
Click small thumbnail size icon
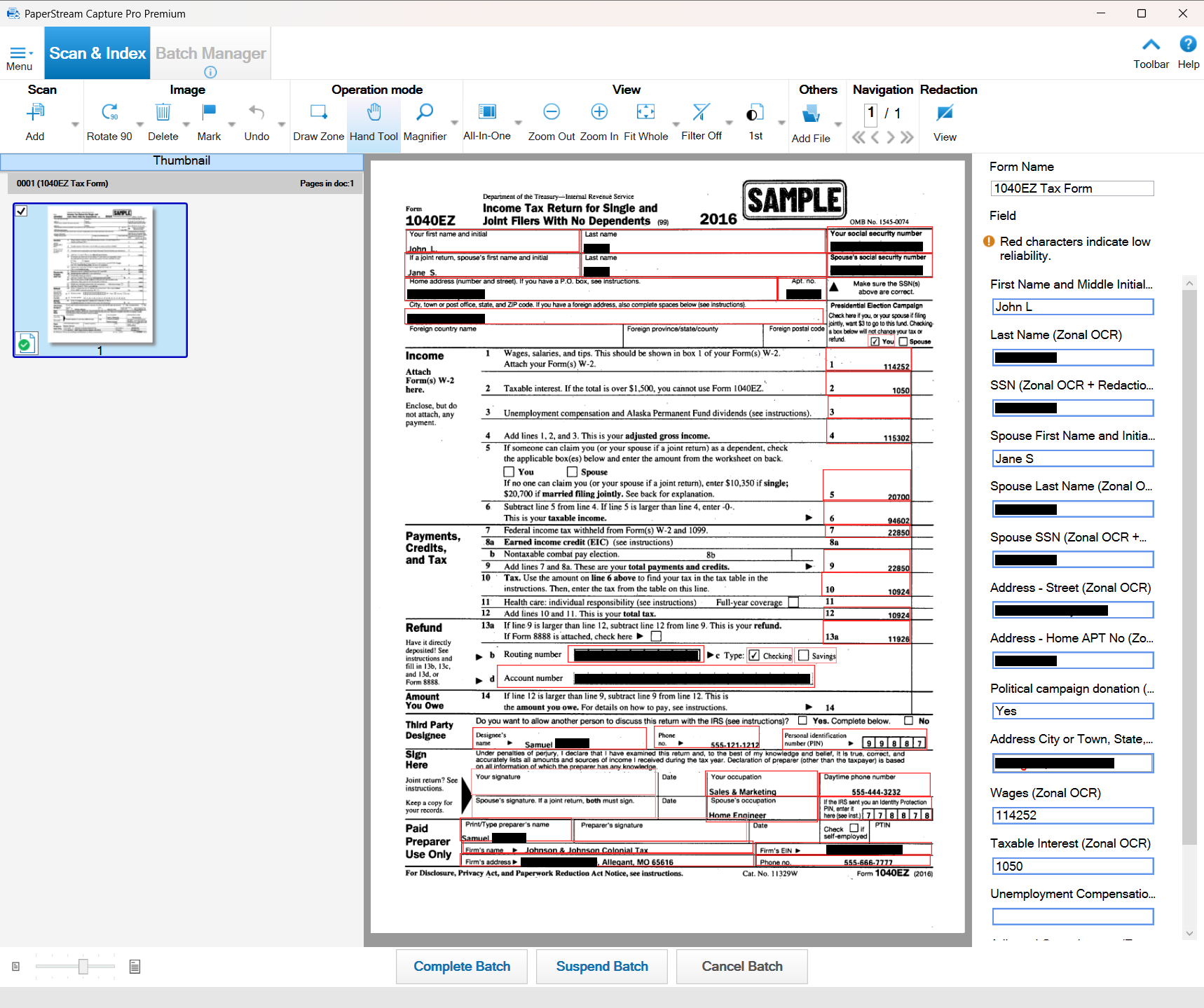click(15, 967)
